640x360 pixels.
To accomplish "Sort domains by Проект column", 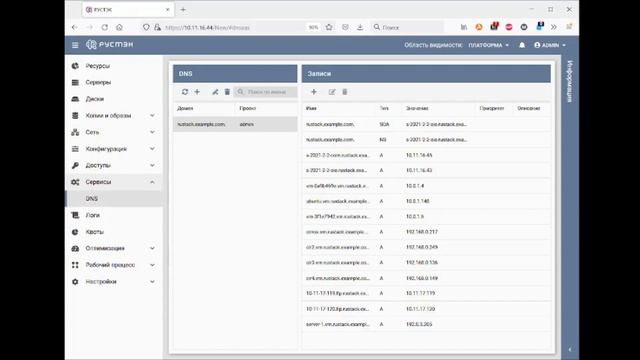I will (x=248, y=108).
